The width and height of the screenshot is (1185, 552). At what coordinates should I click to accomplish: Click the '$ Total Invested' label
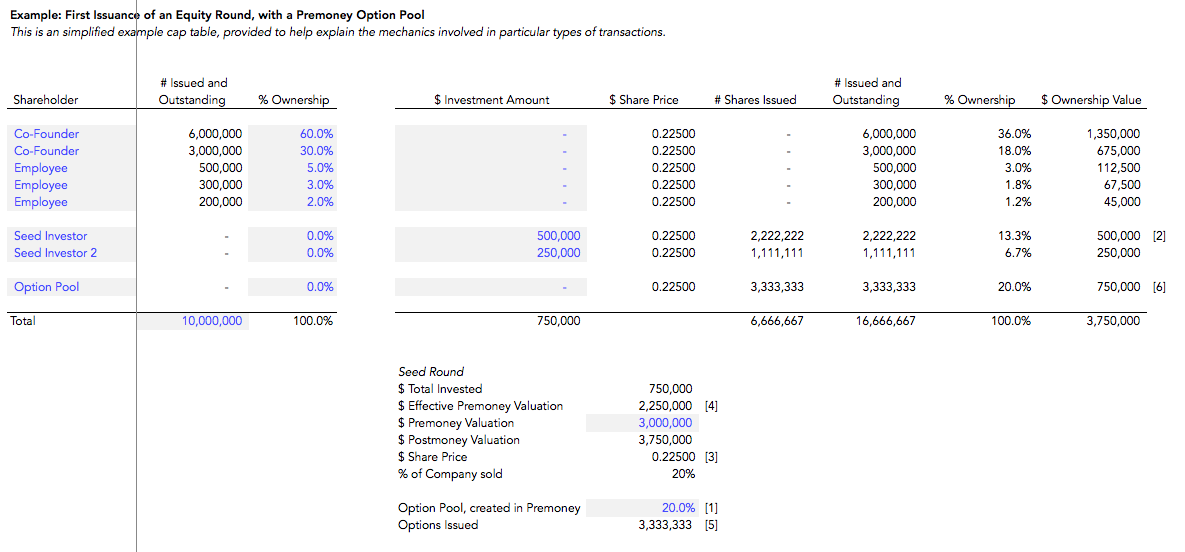point(440,389)
